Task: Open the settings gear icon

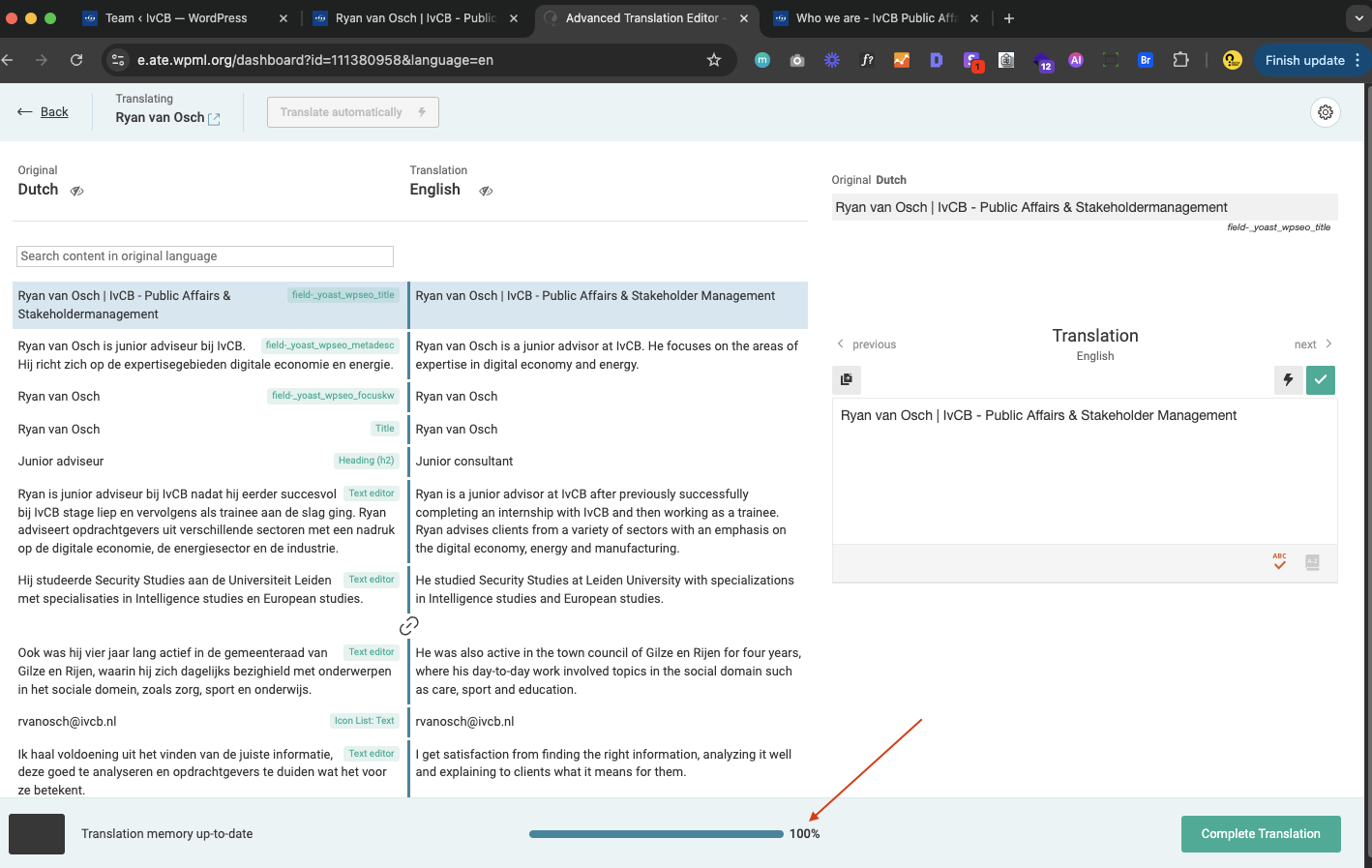Action: coord(1325,112)
